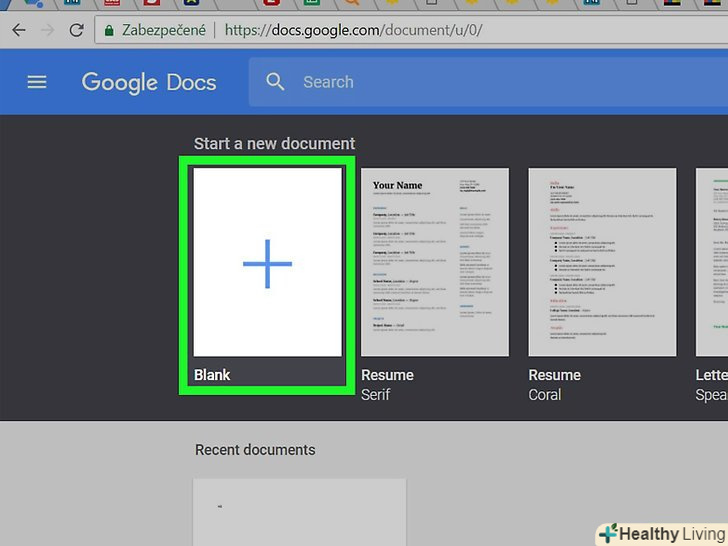The image size is (728, 546).
Task: Go back with the browser back arrow
Action: tap(19, 30)
